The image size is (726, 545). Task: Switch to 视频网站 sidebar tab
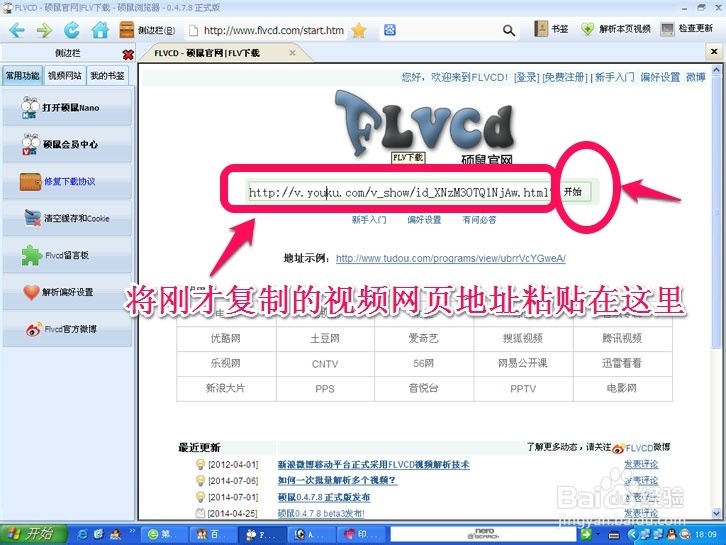(x=64, y=75)
